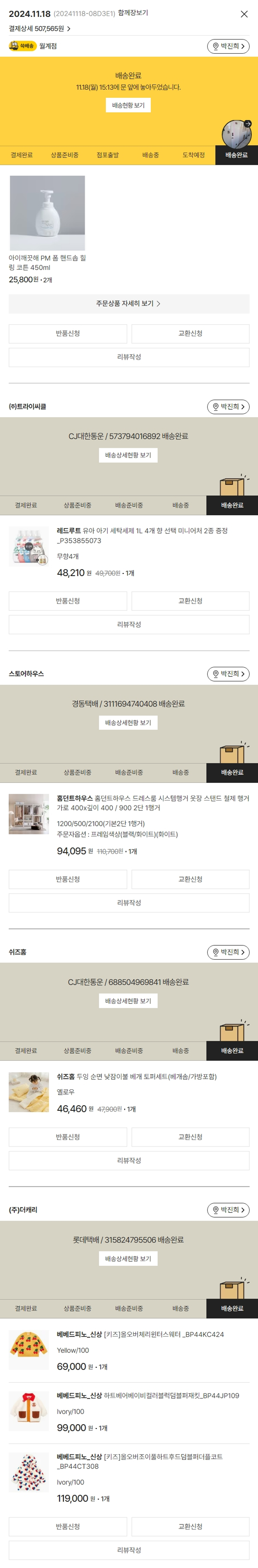Open hand soap product image
Viewport: 258px width, 1568px height.
[x=47, y=213]
